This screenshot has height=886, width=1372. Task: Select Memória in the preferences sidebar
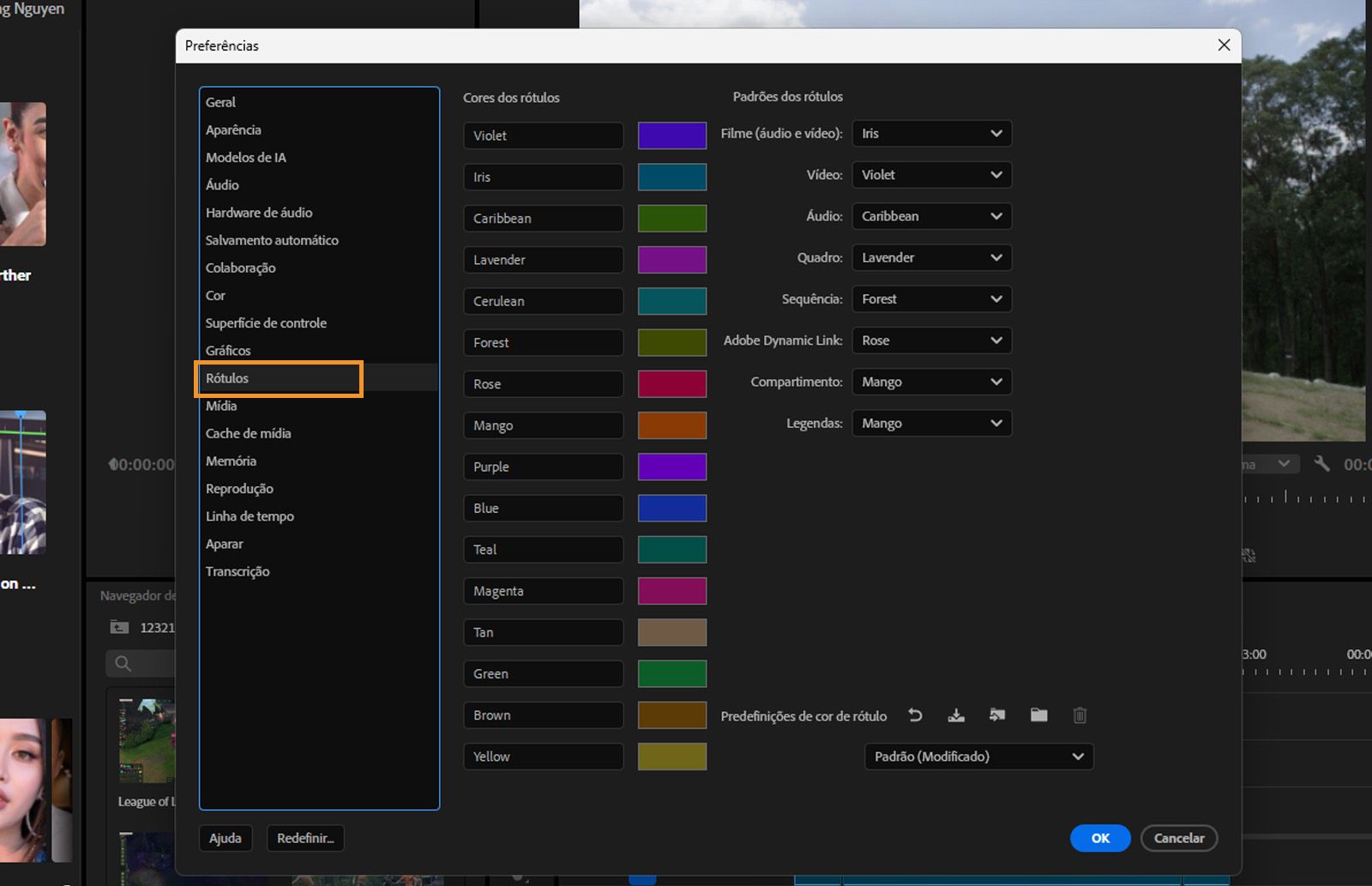pos(319,461)
